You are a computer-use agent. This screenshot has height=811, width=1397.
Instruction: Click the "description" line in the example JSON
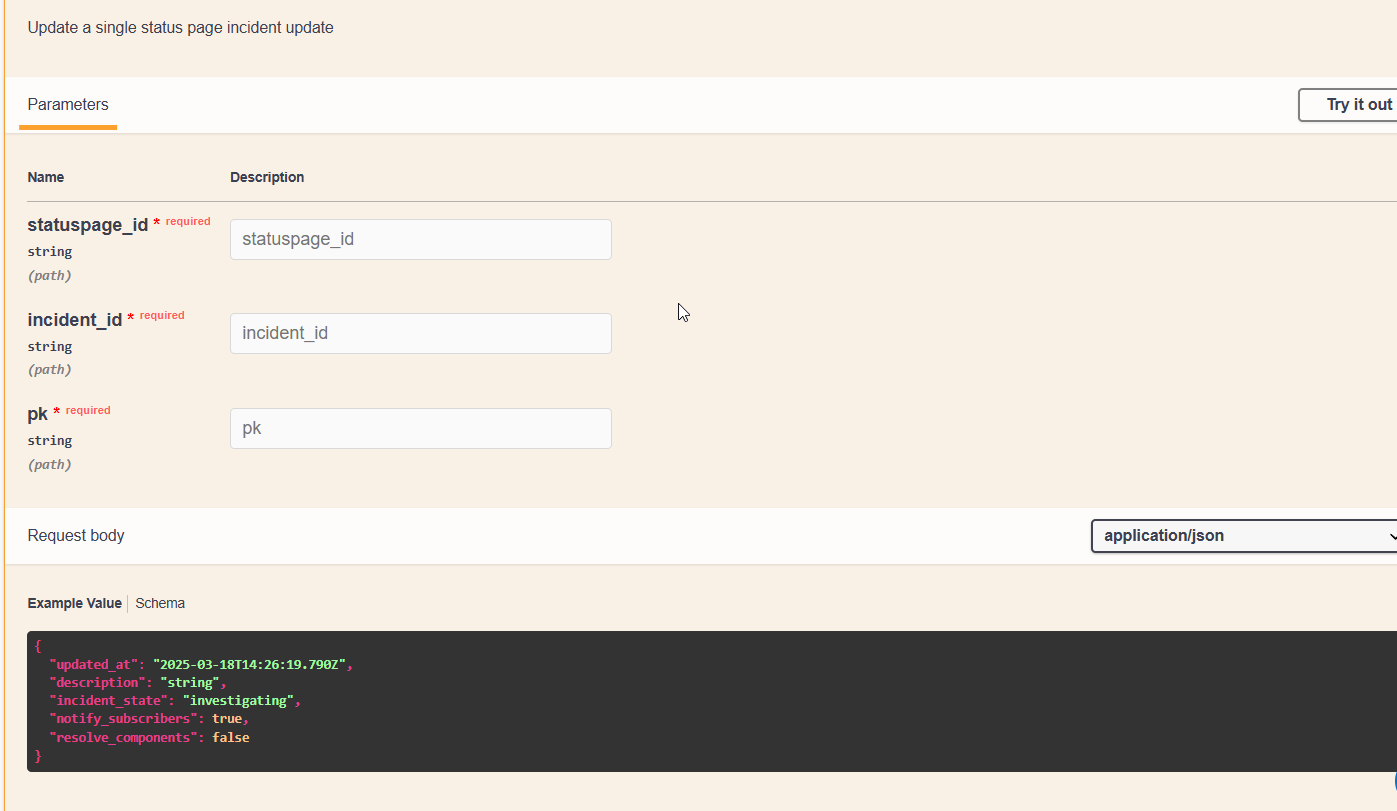[139, 683]
